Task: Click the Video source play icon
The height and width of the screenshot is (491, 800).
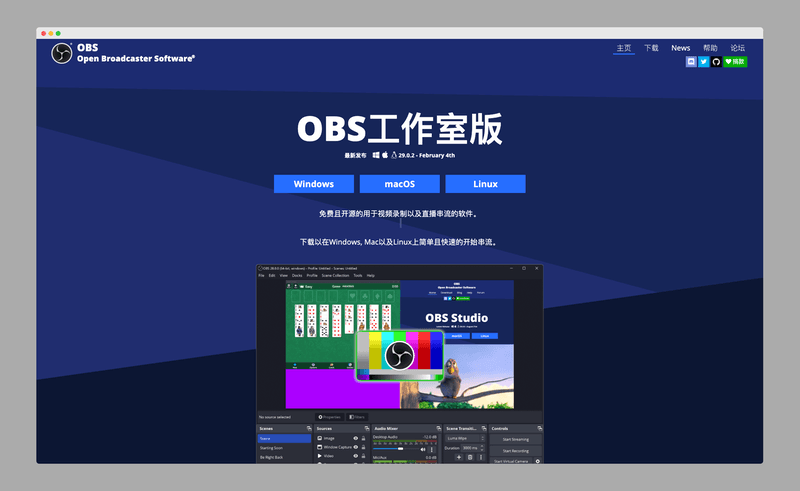Action: point(319,456)
